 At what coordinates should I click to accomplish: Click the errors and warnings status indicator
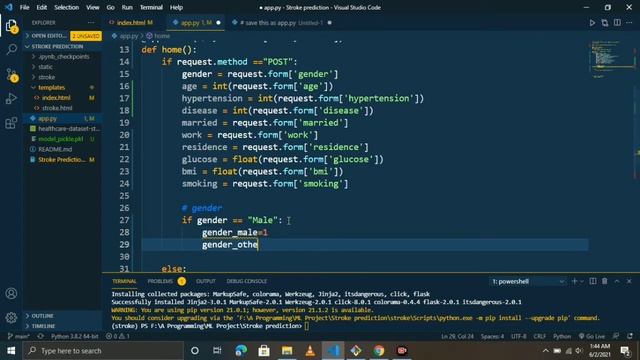[118, 336]
